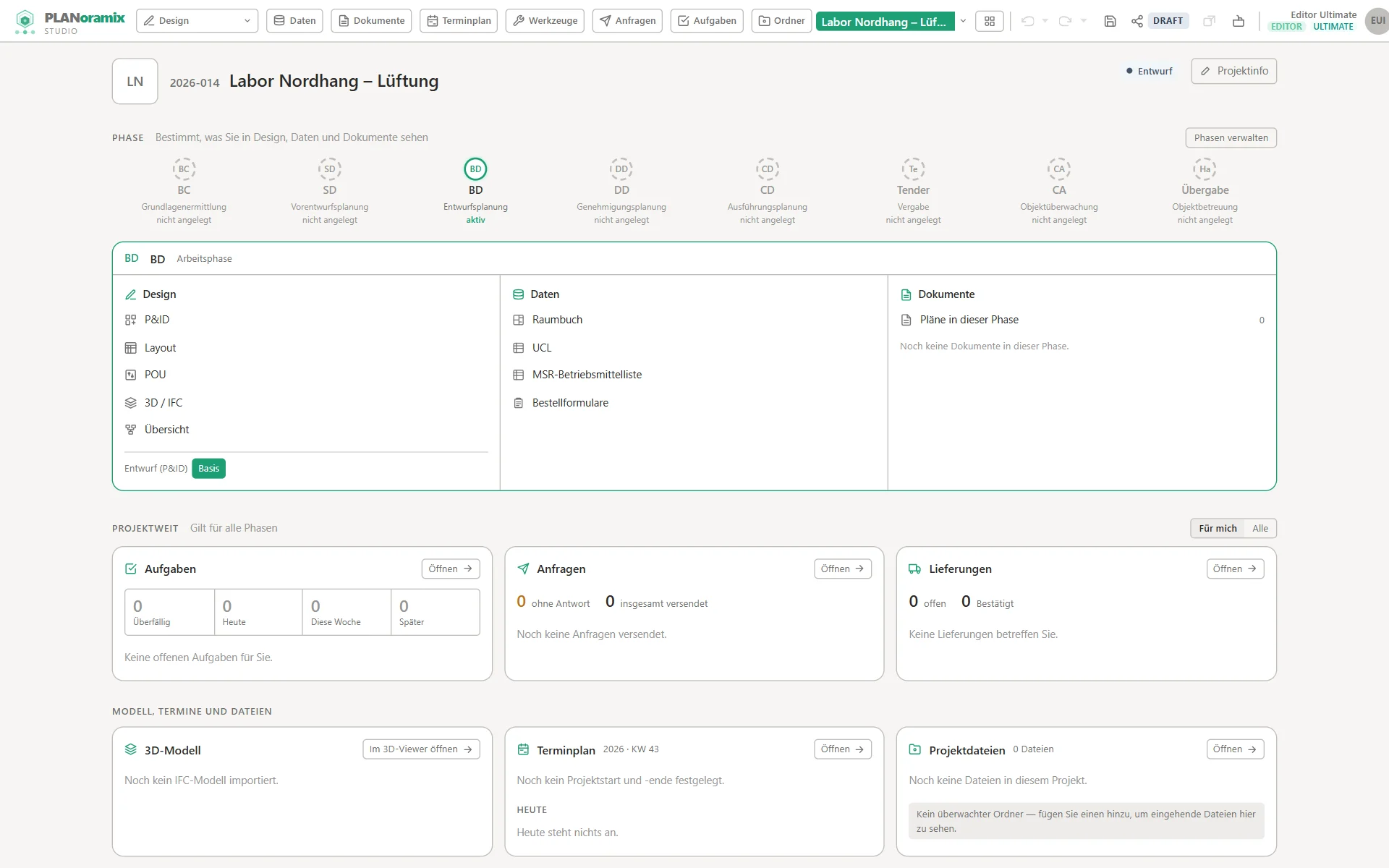Open the Anfragen toolbar item
The width and height of the screenshot is (1389, 868).
pos(627,21)
